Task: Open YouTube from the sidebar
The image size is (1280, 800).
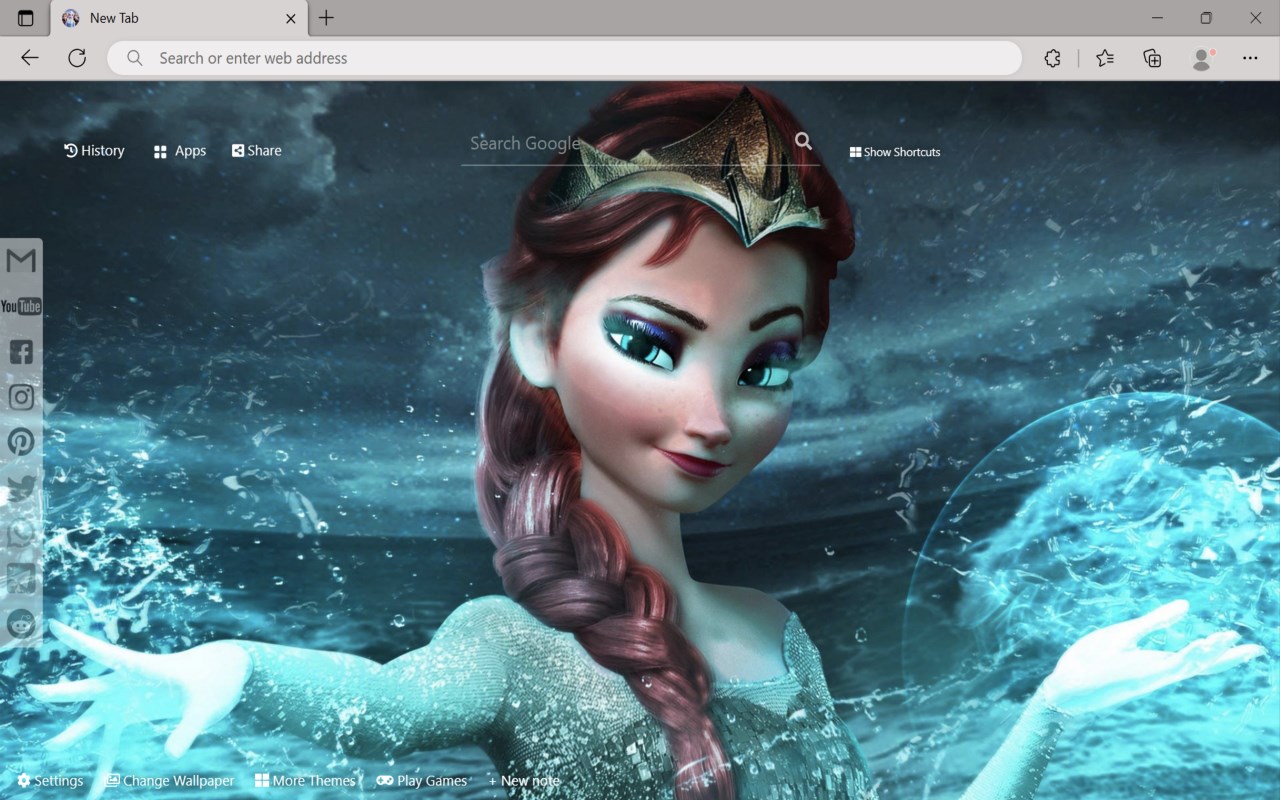Action: (x=21, y=306)
